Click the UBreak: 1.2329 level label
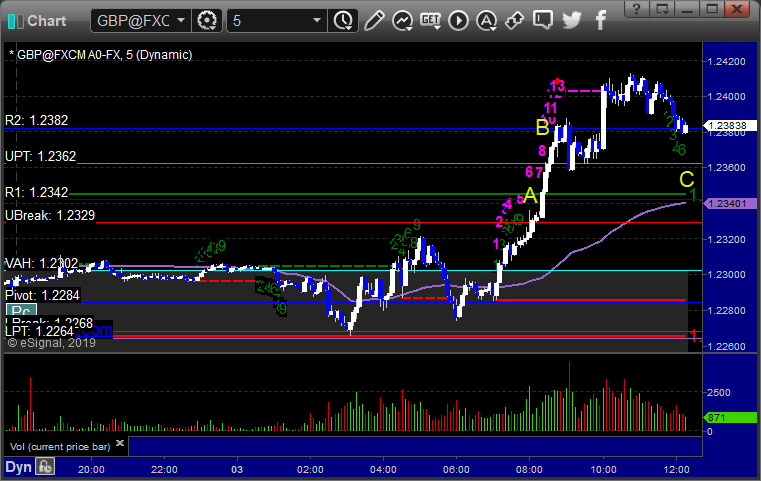This screenshot has height=481, width=761. pyautogui.click(x=50, y=216)
